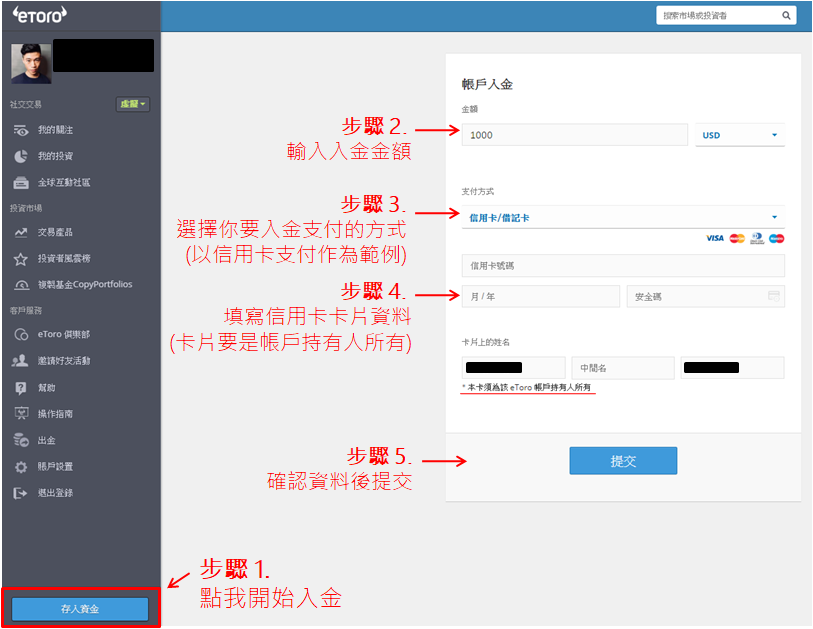Toggle the green virtual/real account dropdown
This screenshot has width=813, height=629.
133,104
